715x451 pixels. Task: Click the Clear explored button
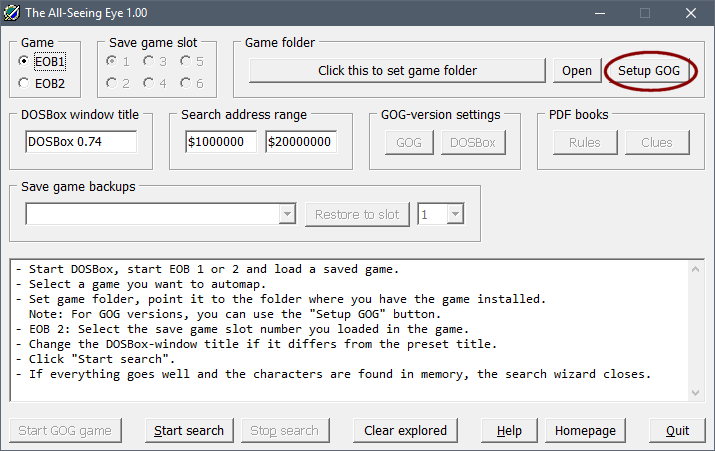pyautogui.click(x=405, y=430)
